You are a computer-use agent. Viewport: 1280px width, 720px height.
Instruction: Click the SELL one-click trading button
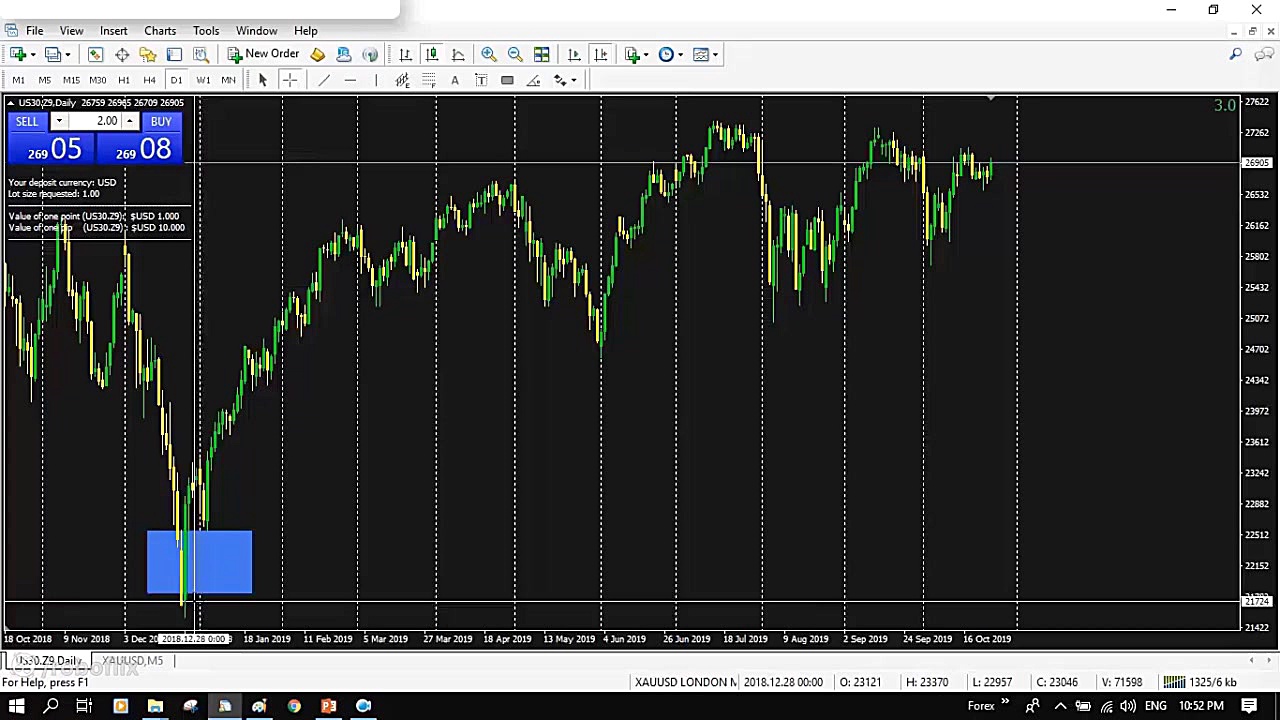point(27,122)
